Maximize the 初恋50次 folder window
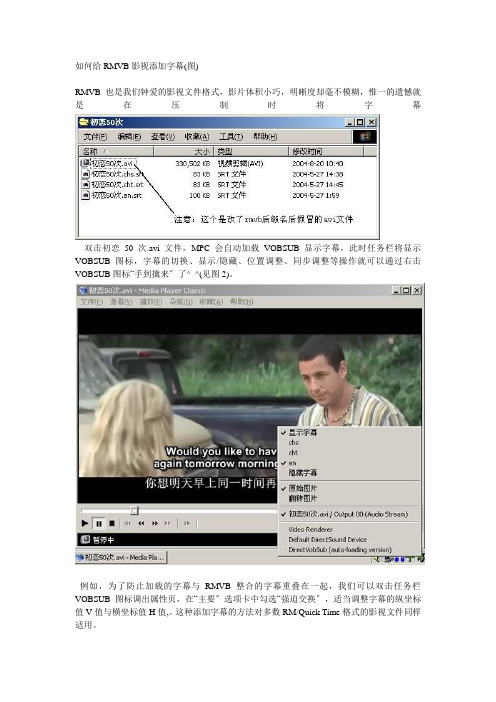 point(360,122)
